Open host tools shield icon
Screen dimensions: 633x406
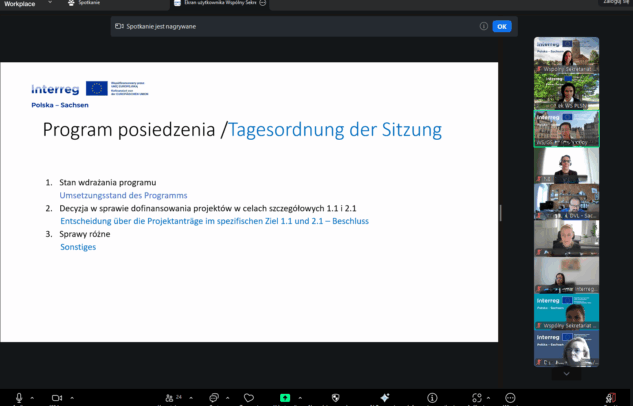[335, 398]
